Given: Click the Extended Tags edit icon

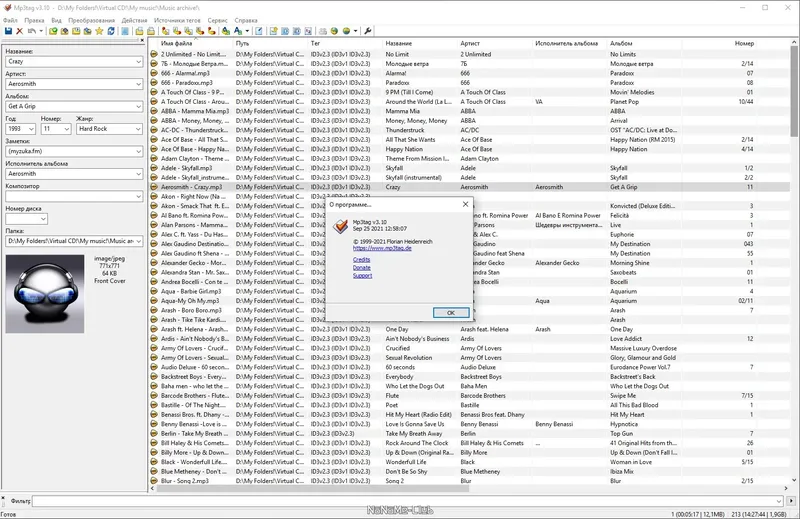Looking at the screenshot, I should 259,31.
